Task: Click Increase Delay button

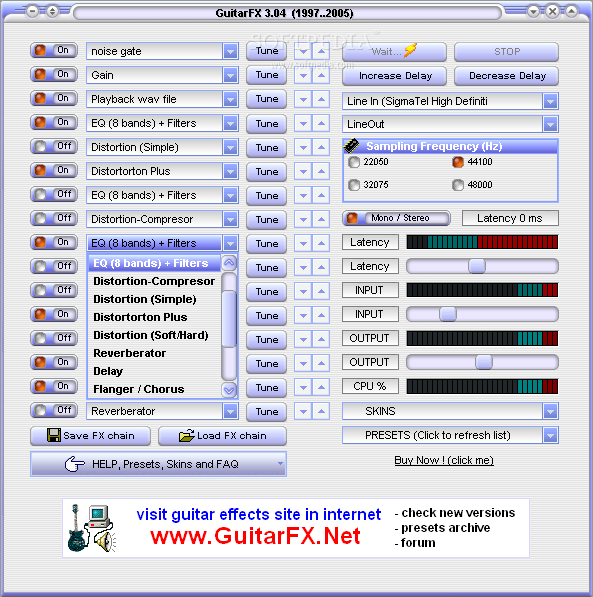Action: 395,76
